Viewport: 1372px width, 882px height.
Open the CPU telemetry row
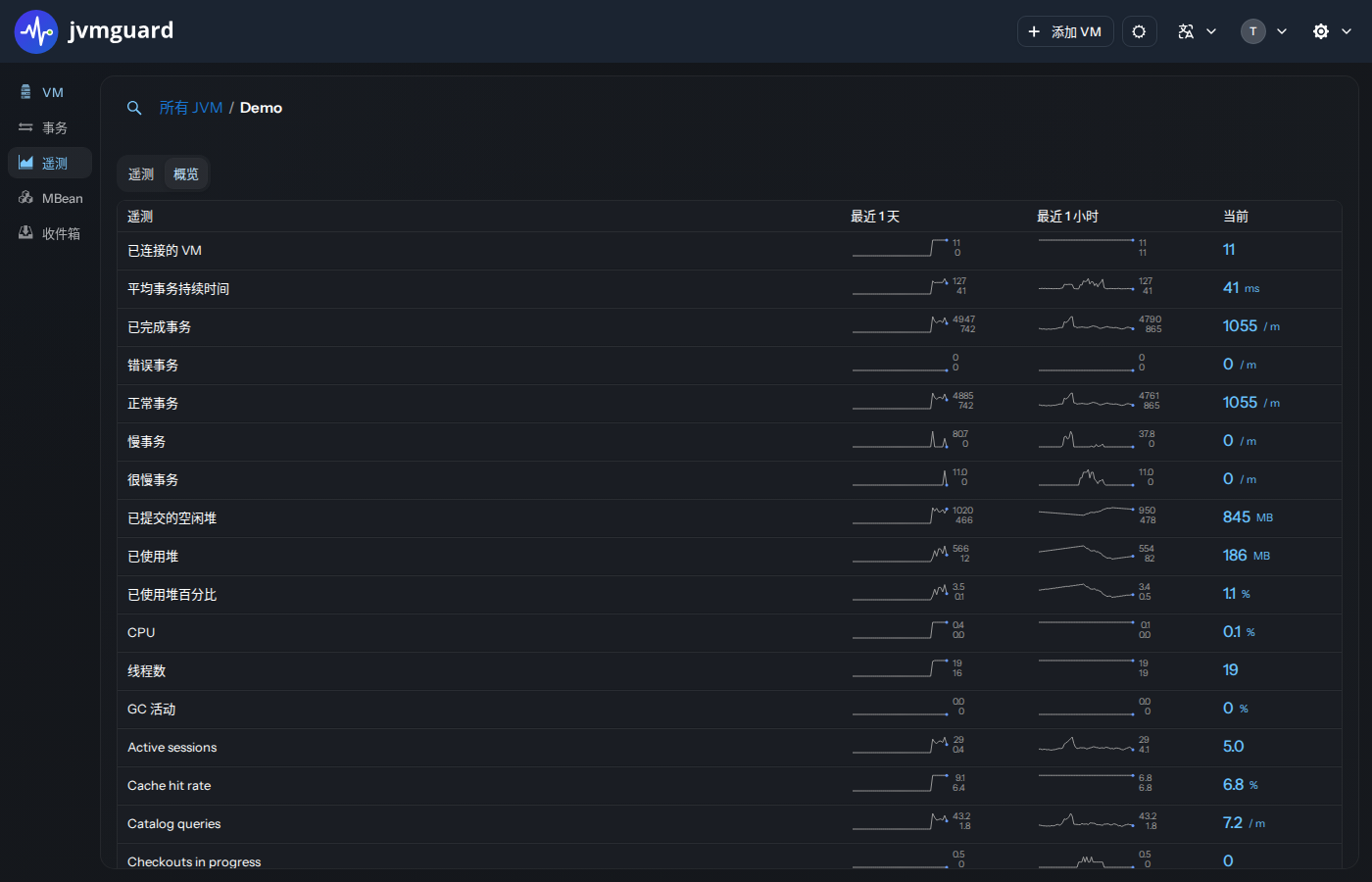tap(729, 633)
